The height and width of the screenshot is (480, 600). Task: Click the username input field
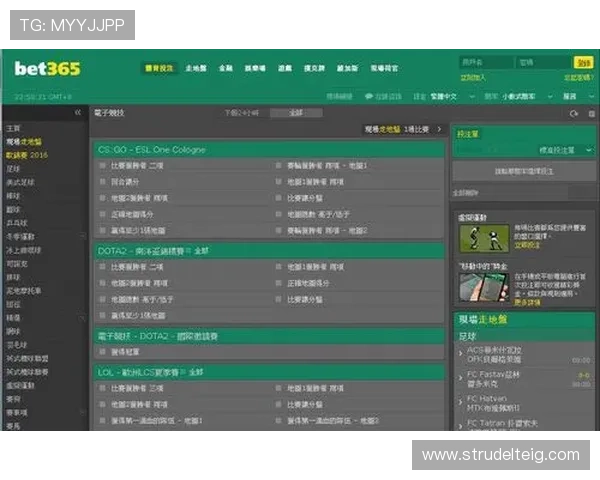pos(486,62)
